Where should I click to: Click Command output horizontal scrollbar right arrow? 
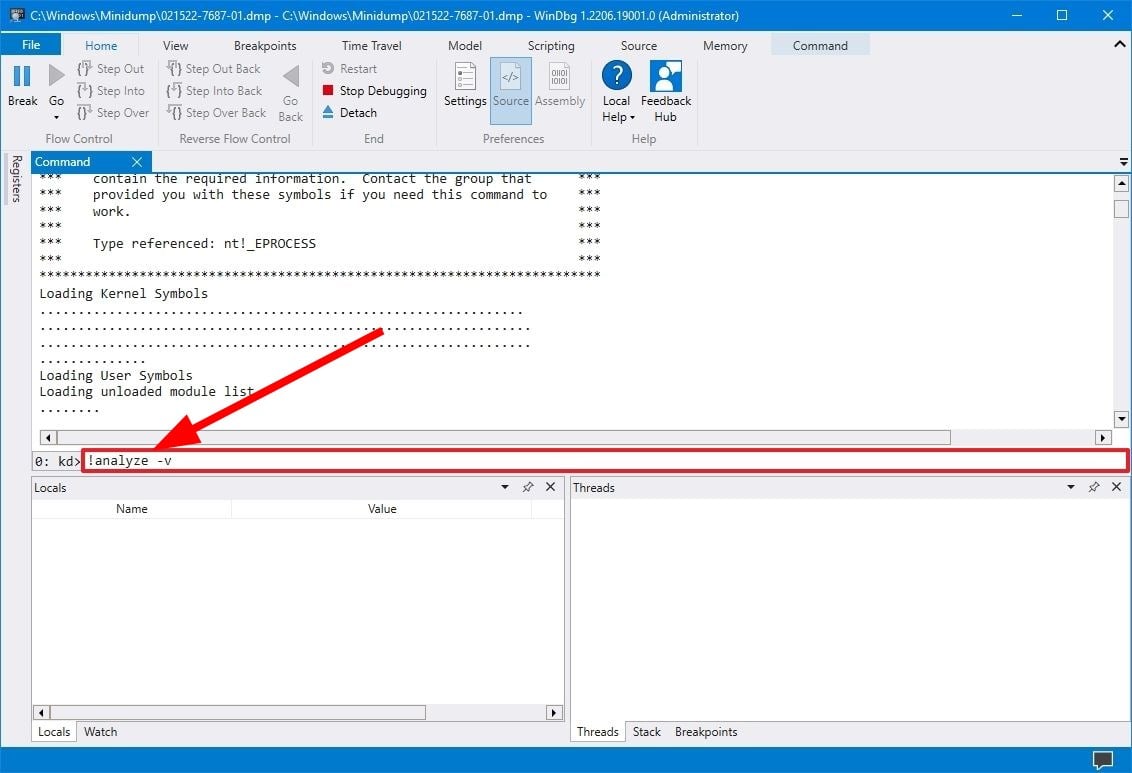tap(1102, 437)
